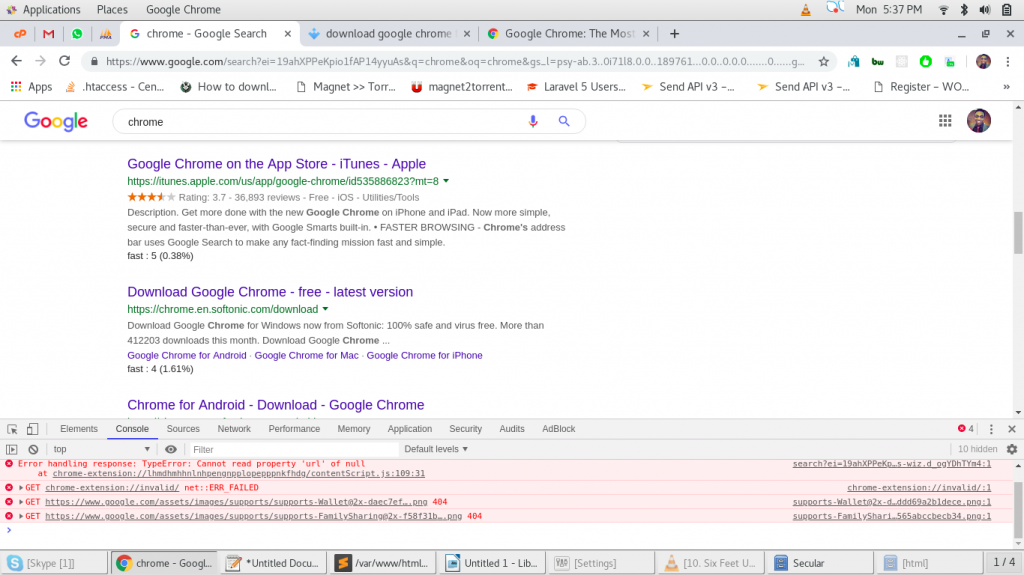Open the pinned WhatsApp tab

tap(77, 33)
